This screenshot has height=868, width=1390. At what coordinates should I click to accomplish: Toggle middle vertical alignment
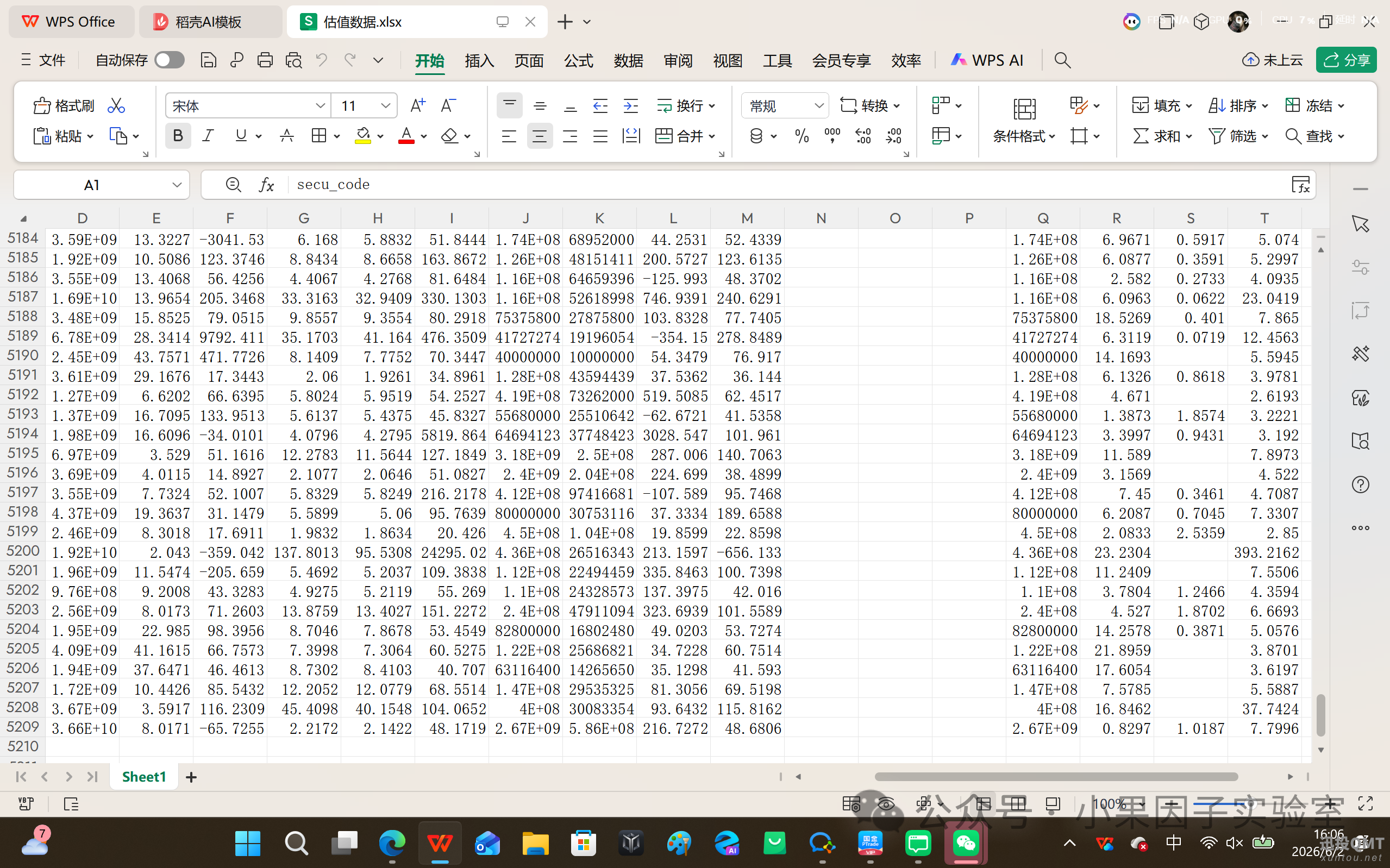539,105
